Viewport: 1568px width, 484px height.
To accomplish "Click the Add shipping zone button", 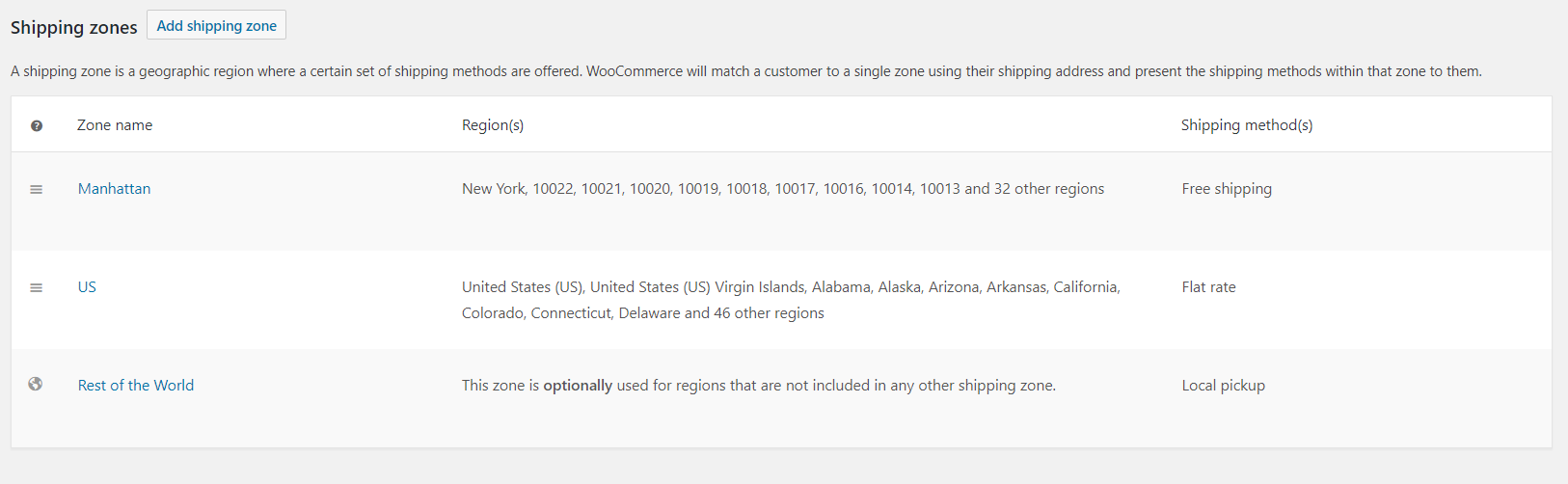I will coord(217,26).
